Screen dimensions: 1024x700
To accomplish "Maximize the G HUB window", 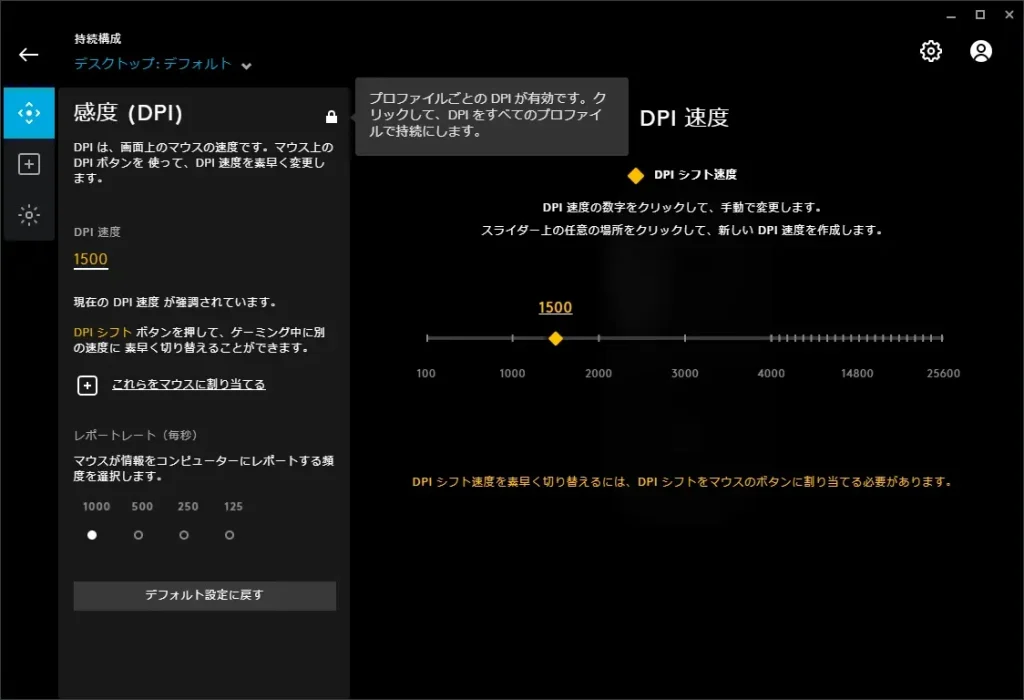I will pos(980,15).
